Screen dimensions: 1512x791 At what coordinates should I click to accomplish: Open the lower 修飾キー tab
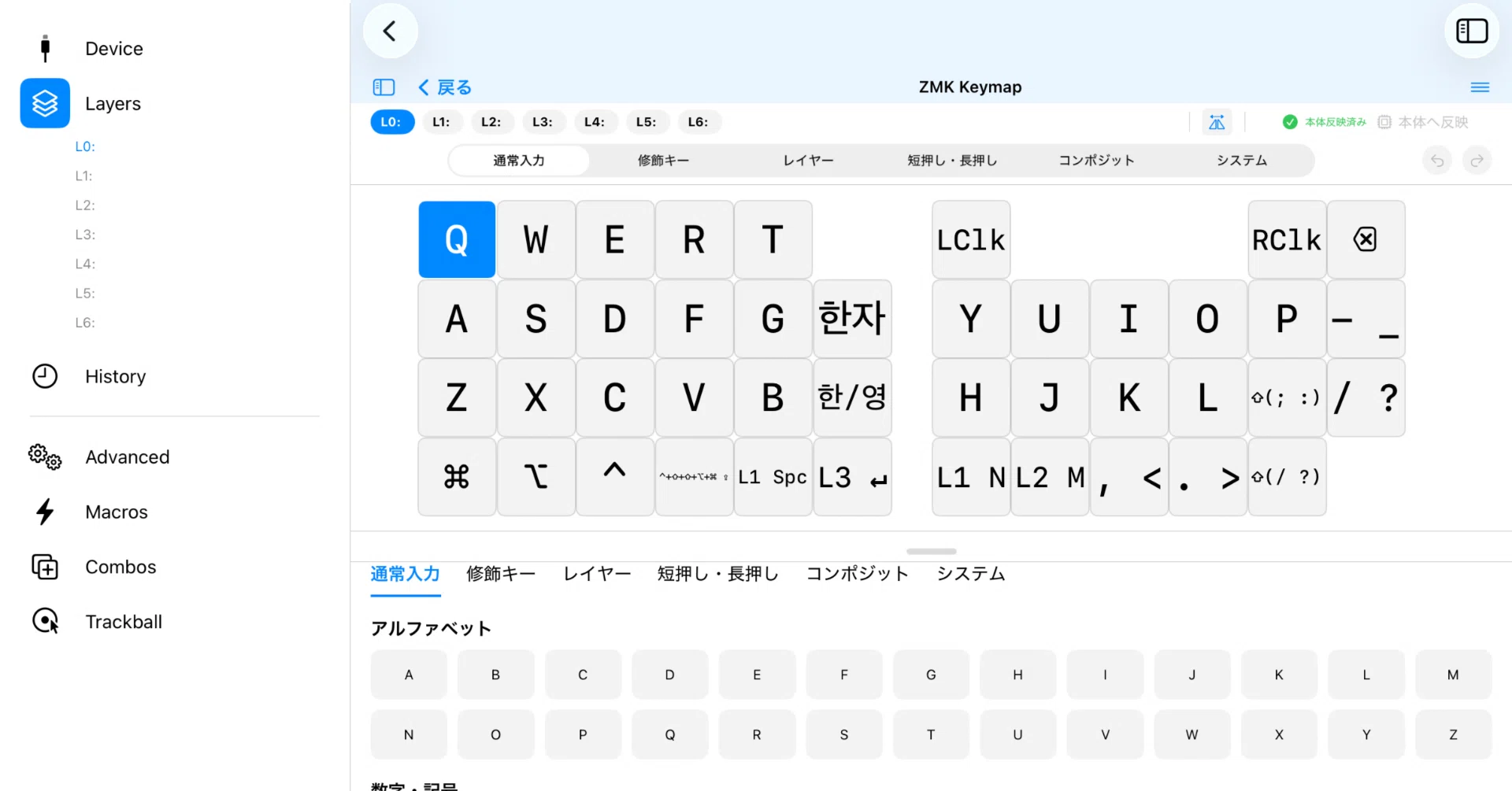(501, 574)
